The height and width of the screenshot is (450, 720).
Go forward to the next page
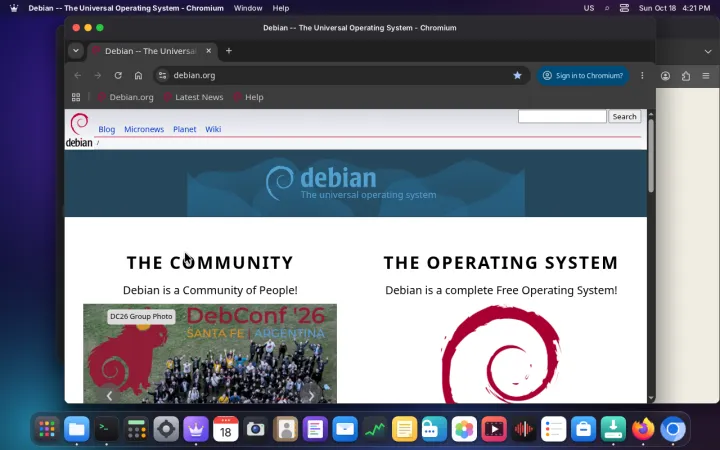pyautogui.click(x=98, y=75)
